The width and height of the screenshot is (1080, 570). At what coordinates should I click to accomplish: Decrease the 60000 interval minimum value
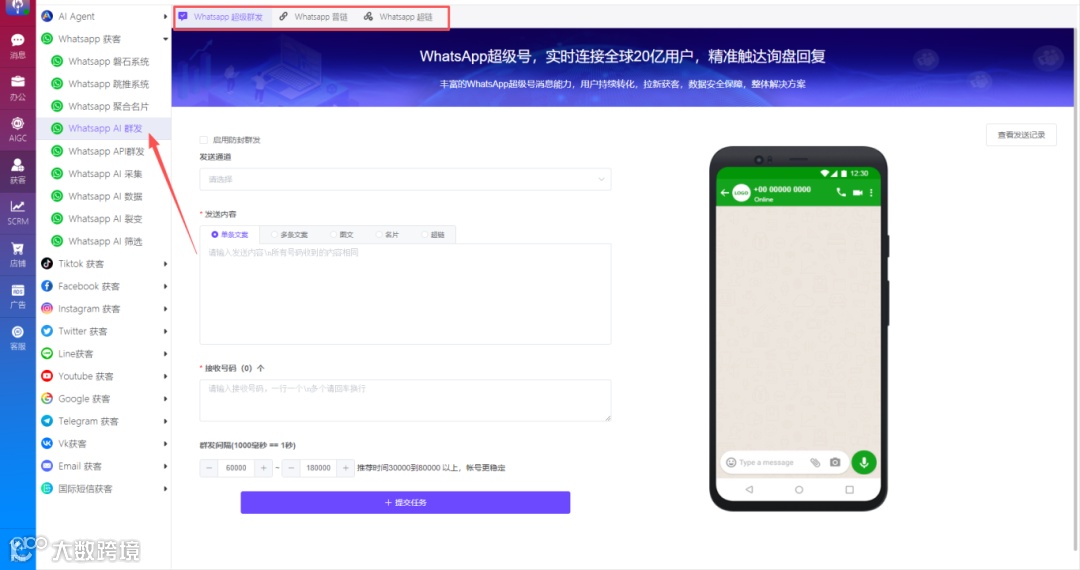click(209, 468)
